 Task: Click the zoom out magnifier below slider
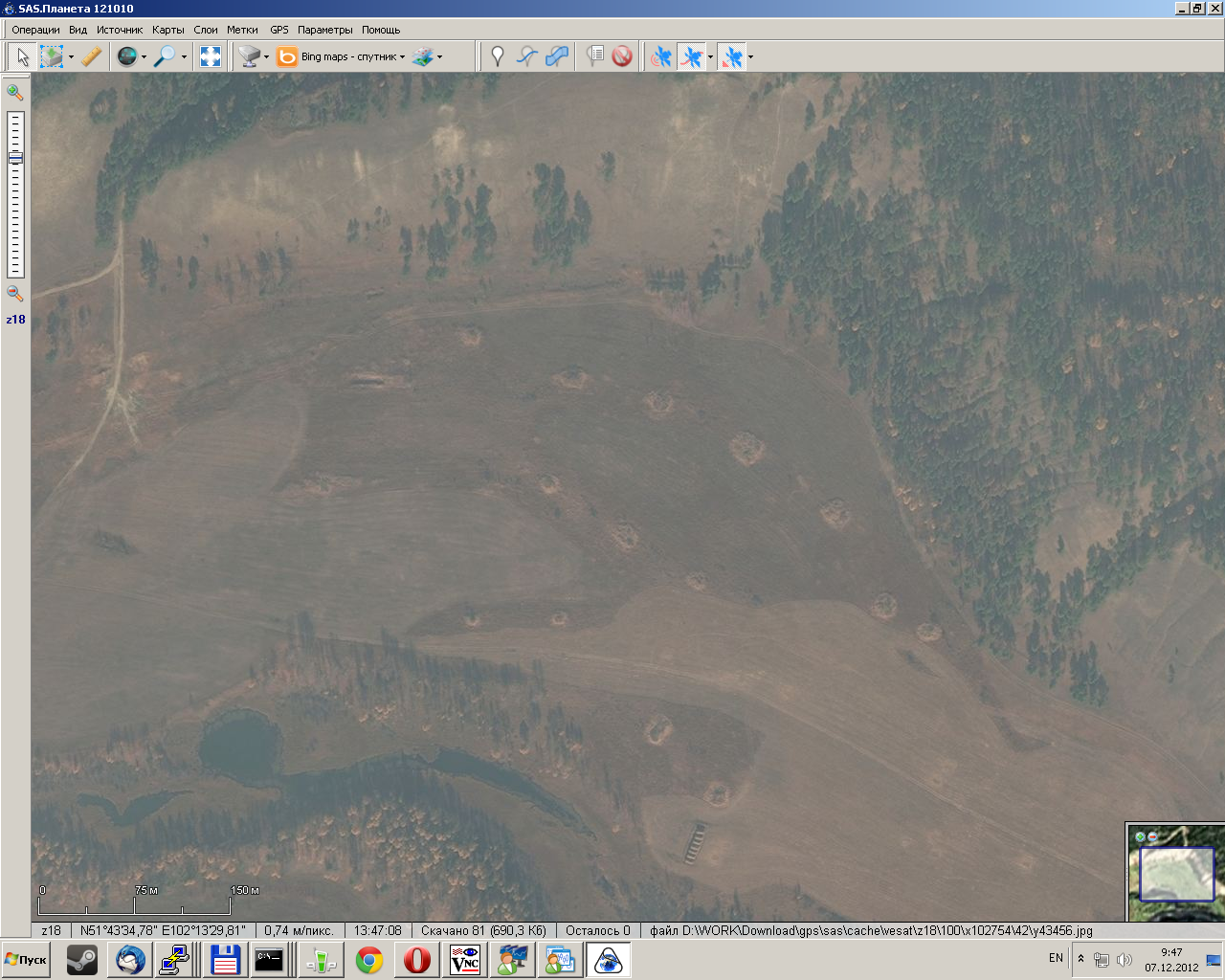pyautogui.click(x=15, y=294)
